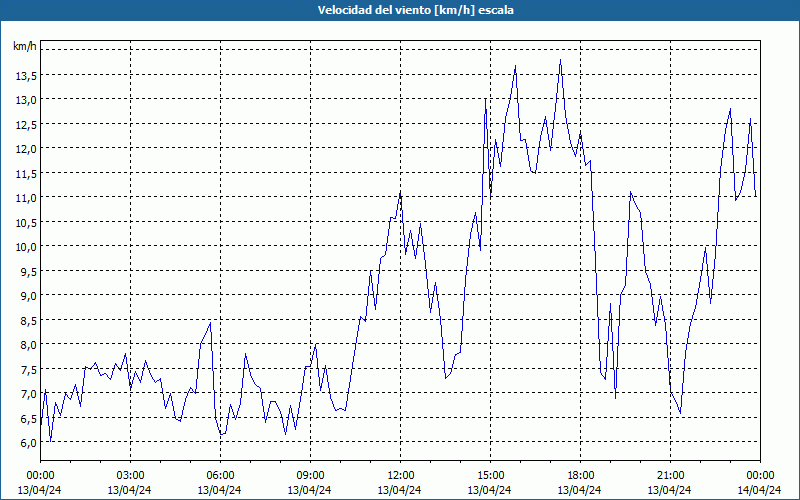Click the '13/04/24' date under 09:00
Viewport: 800px width, 500px height.
(x=310, y=490)
